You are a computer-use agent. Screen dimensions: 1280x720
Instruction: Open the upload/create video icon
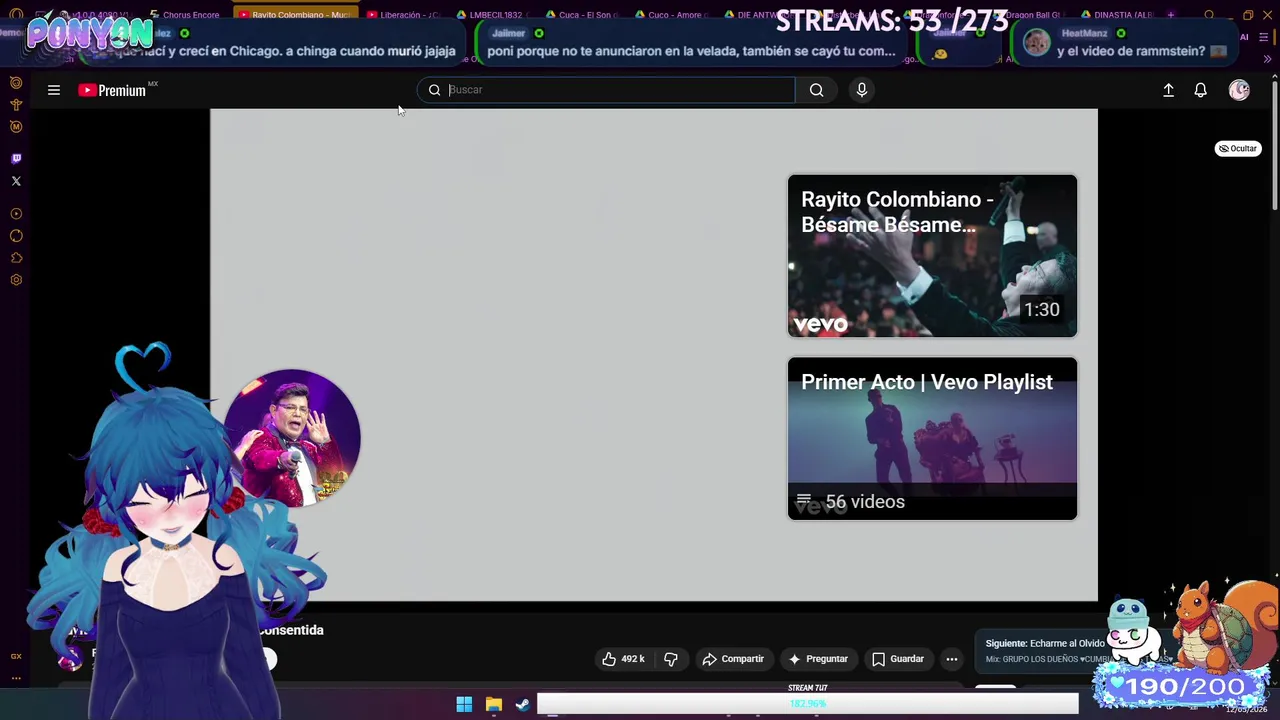pyautogui.click(x=1168, y=90)
